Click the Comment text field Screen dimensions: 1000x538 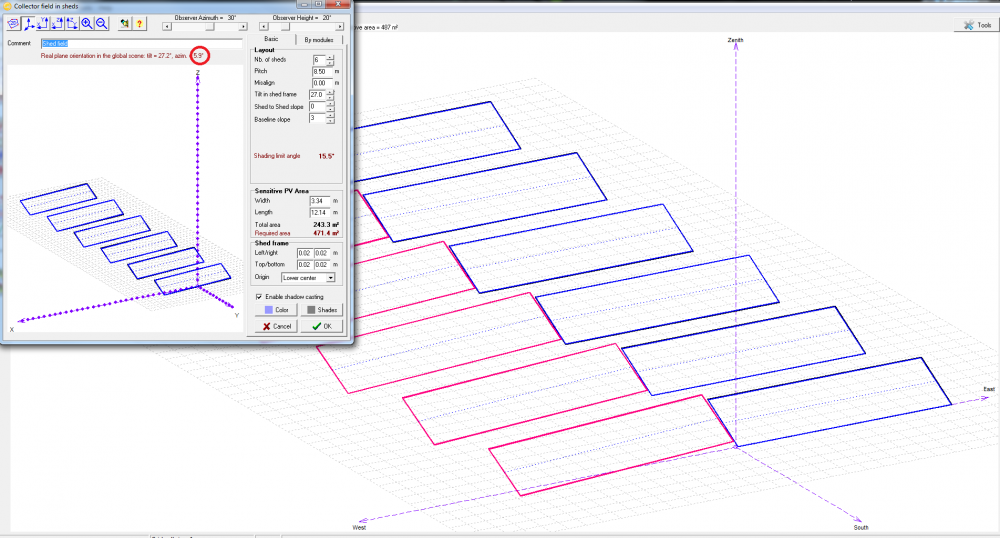(x=140, y=44)
